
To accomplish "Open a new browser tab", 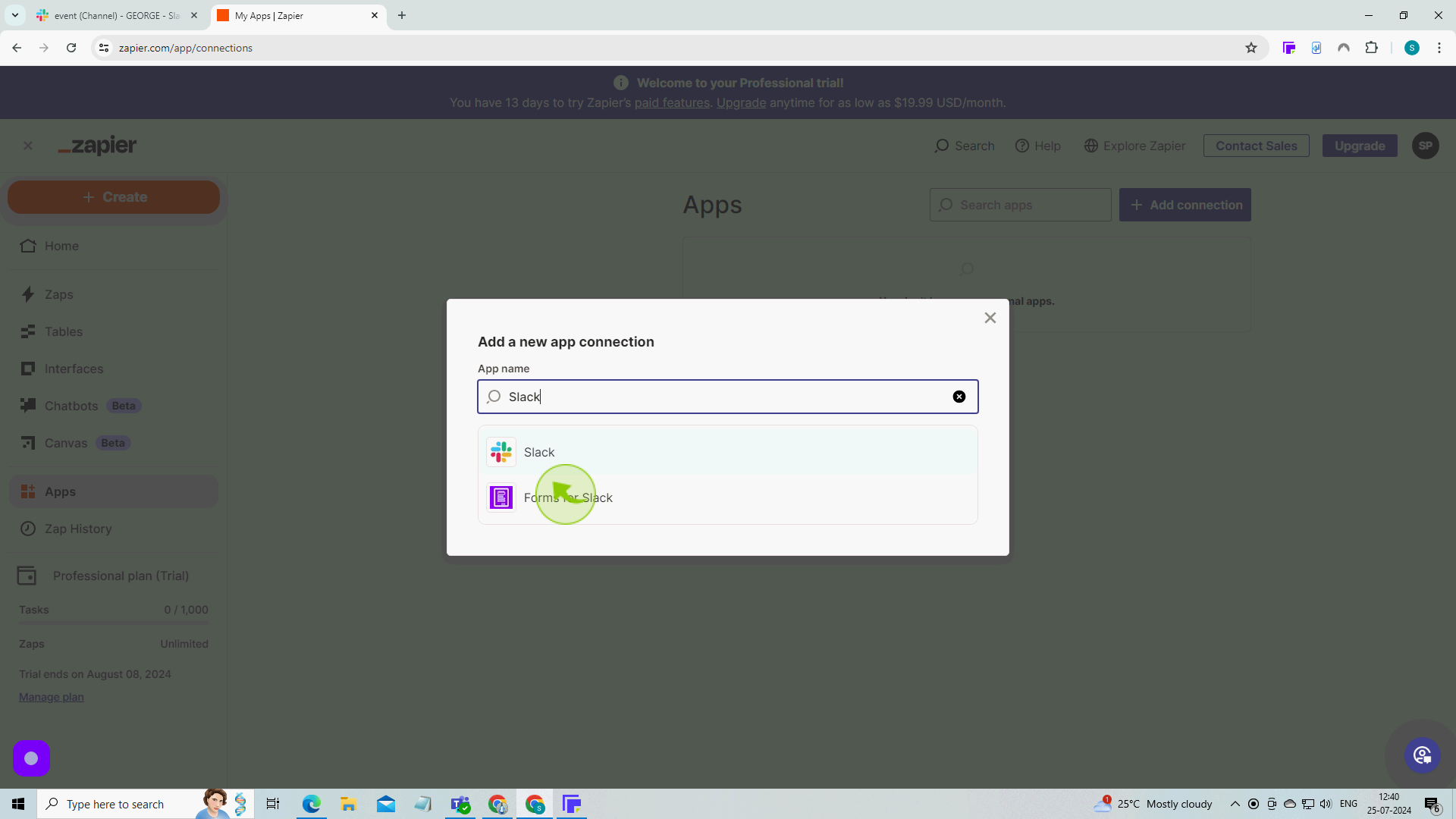I will click(402, 15).
